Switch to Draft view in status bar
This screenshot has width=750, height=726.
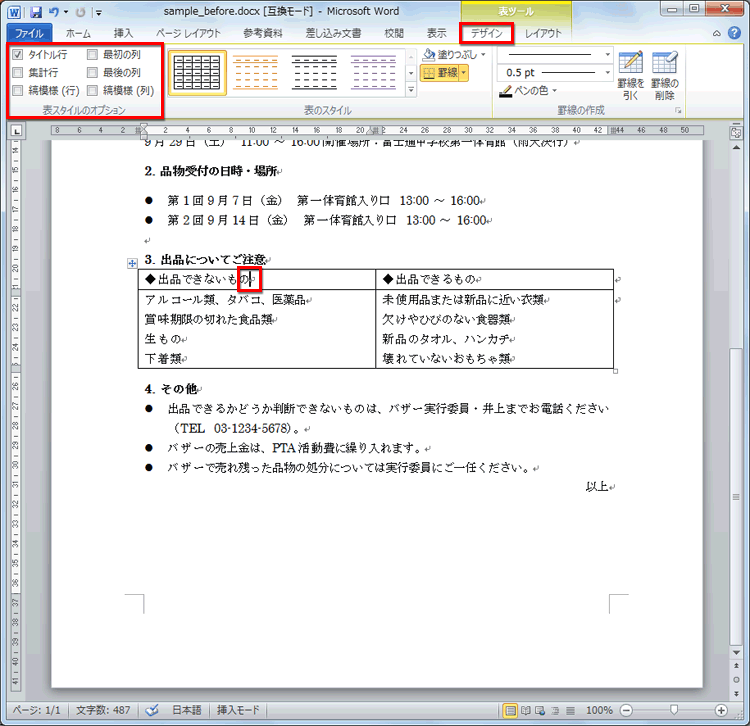point(570,710)
